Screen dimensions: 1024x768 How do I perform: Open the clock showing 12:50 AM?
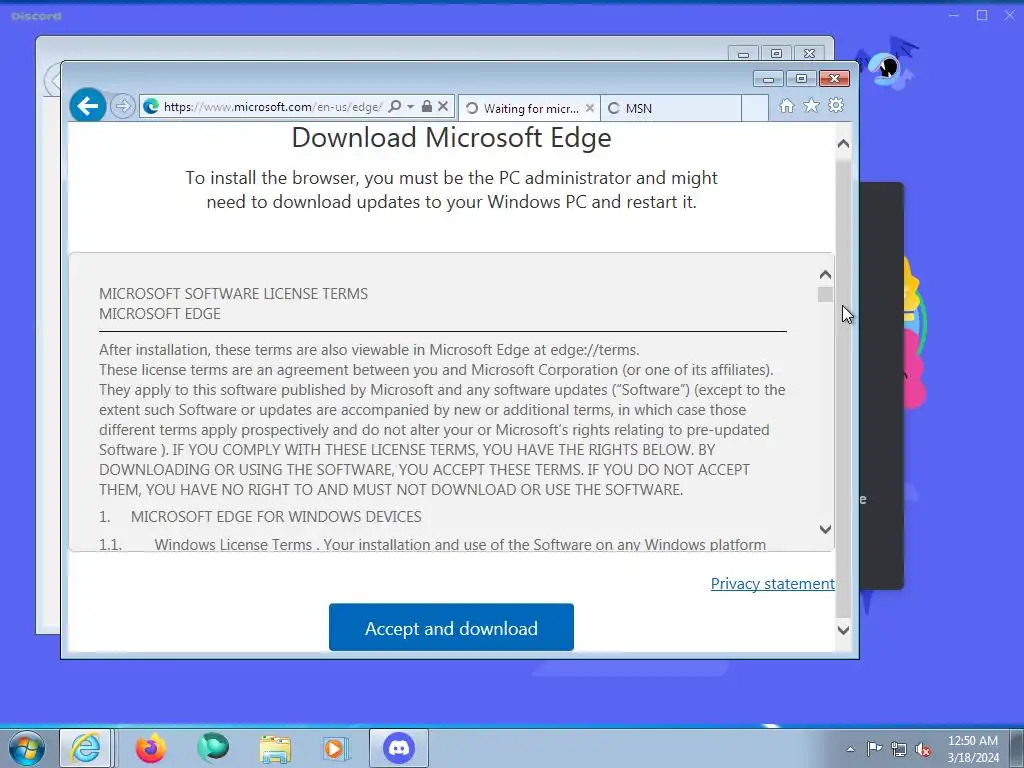972,749
